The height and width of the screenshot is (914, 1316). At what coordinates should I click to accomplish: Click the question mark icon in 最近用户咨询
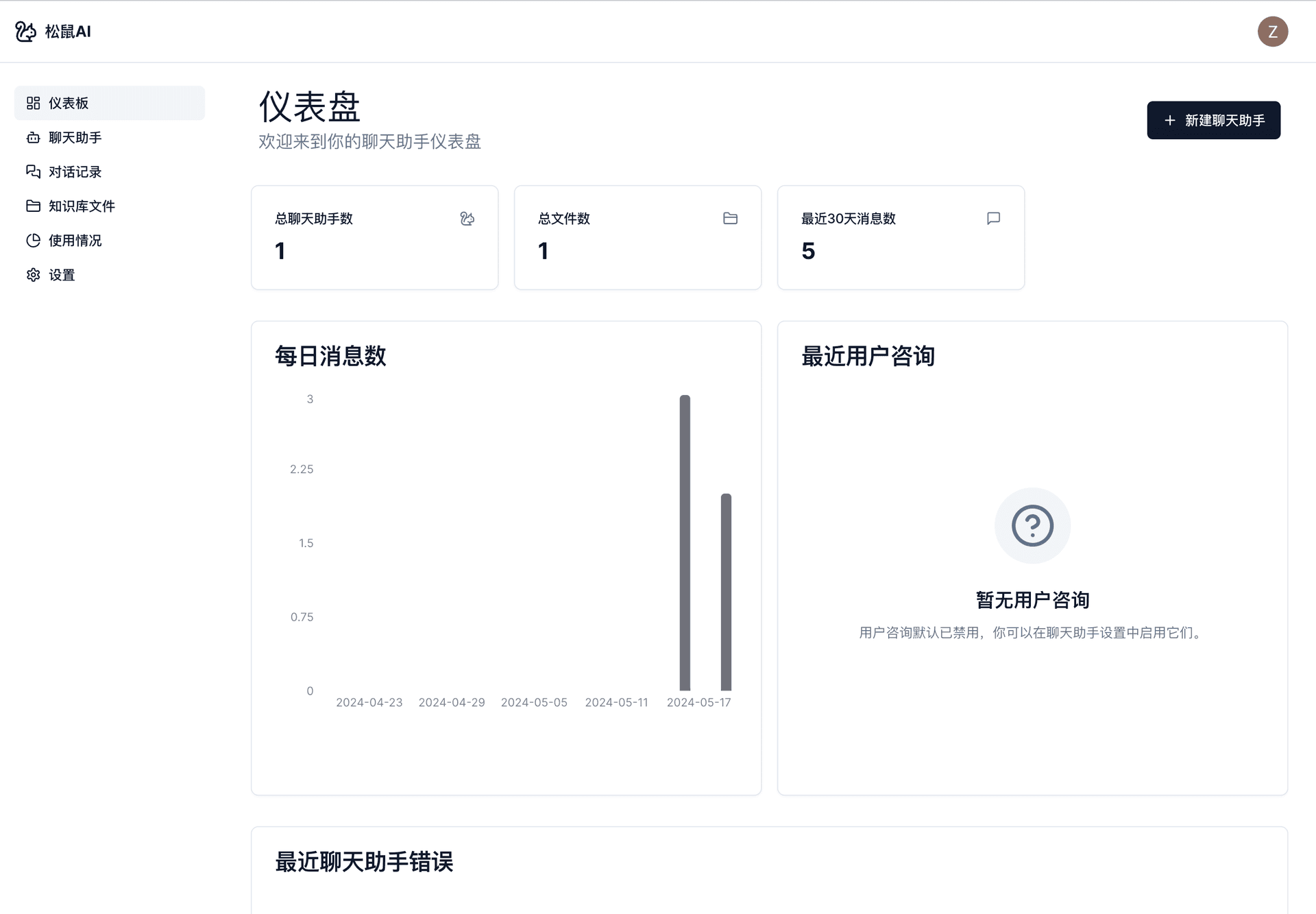tap(1032, 525)
